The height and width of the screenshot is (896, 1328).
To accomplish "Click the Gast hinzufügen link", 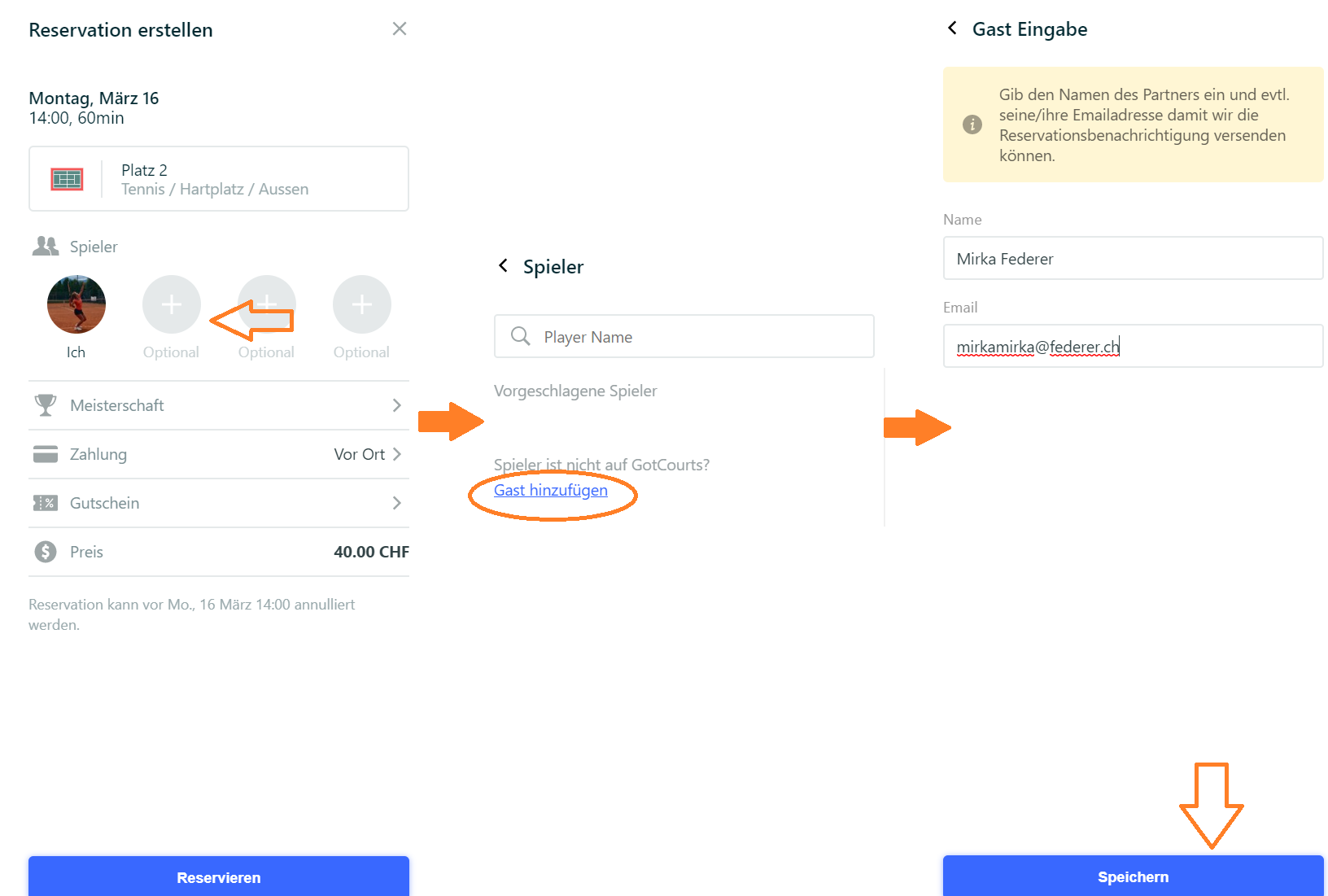I will pyautogui.click(x=551, y=490).
